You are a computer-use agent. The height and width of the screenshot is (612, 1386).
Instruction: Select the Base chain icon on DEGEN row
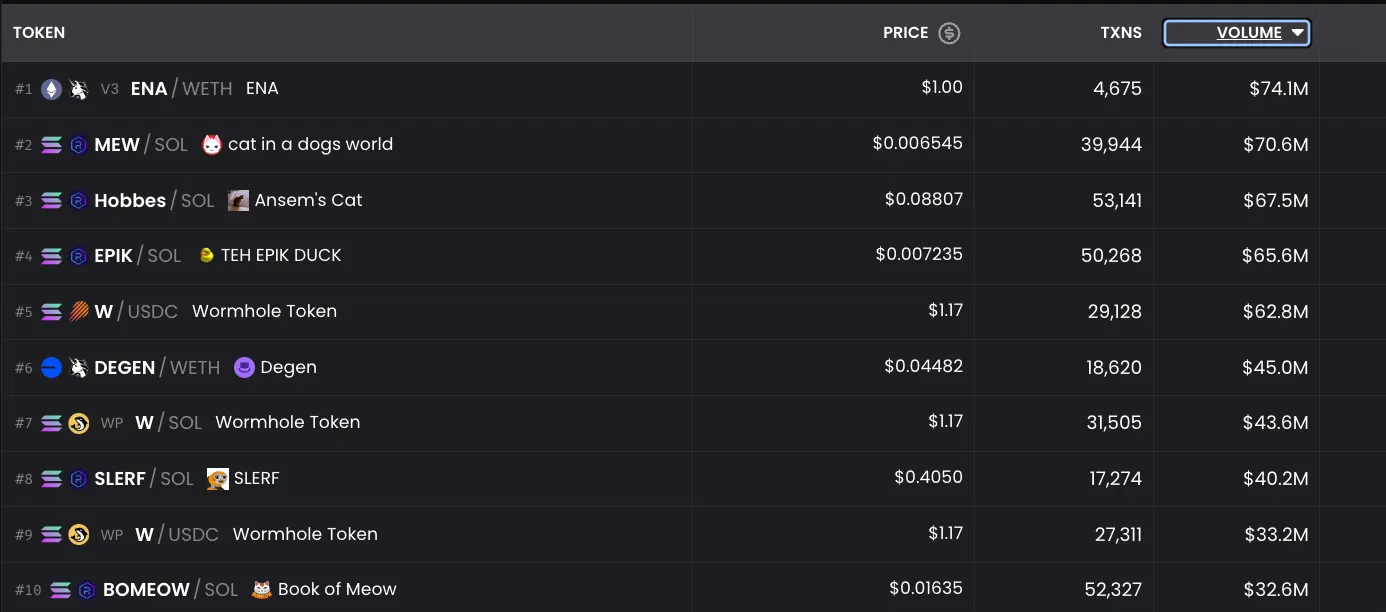[x=51, y=367]
